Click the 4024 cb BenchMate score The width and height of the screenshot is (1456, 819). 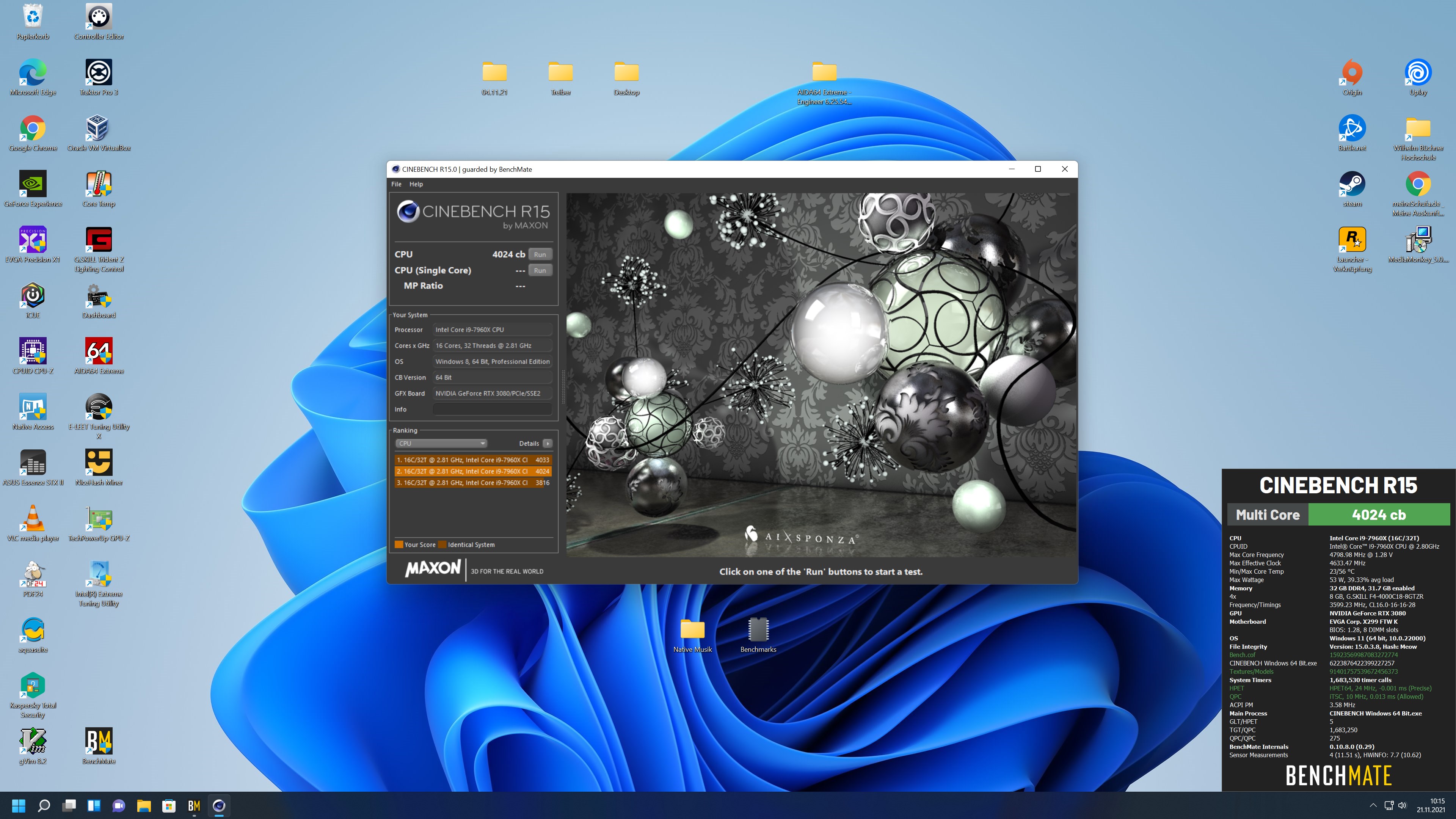click(x=1379, y=515)
